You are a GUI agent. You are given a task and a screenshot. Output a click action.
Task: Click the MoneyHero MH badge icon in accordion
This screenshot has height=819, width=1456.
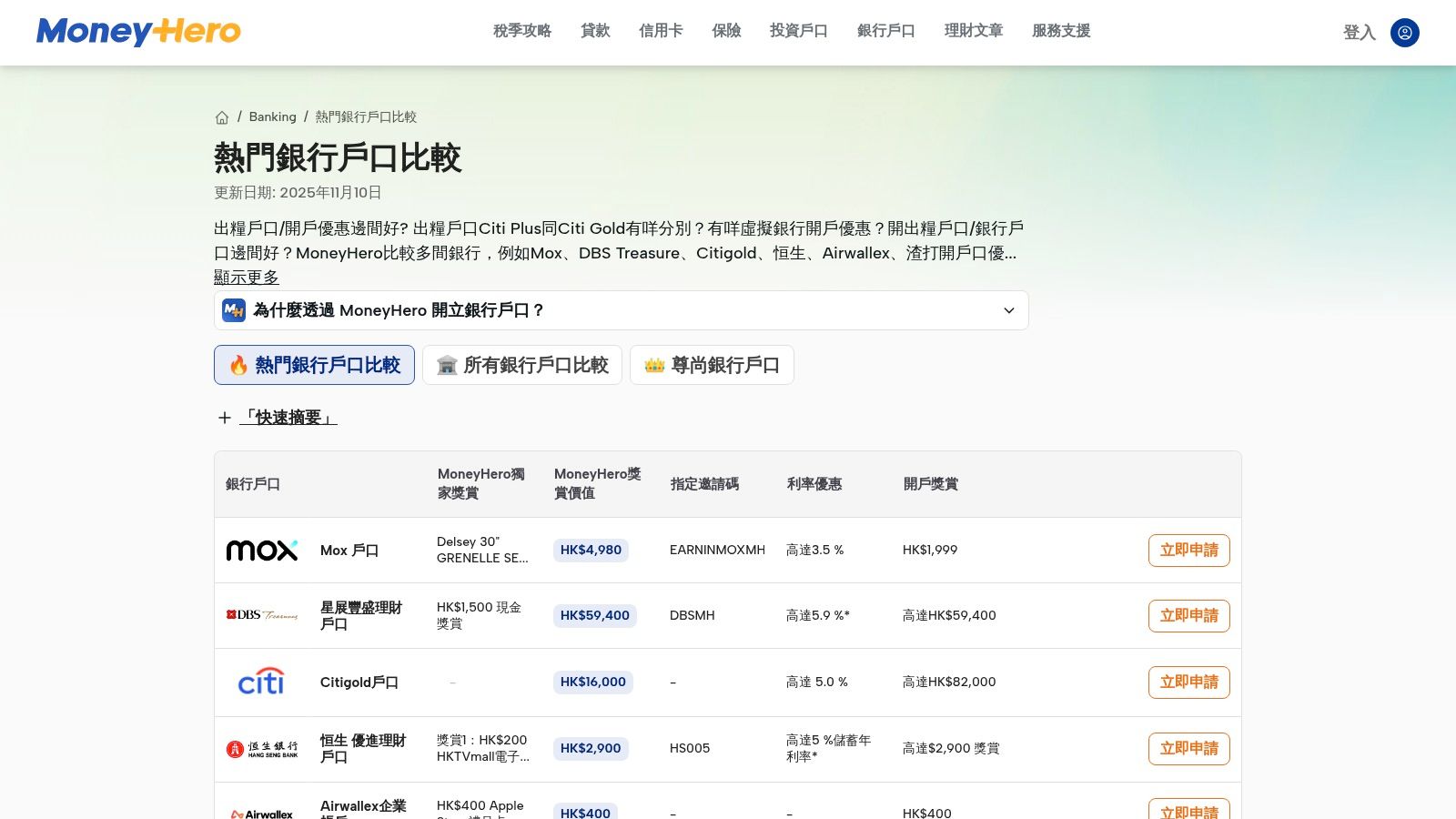point(234,310)
